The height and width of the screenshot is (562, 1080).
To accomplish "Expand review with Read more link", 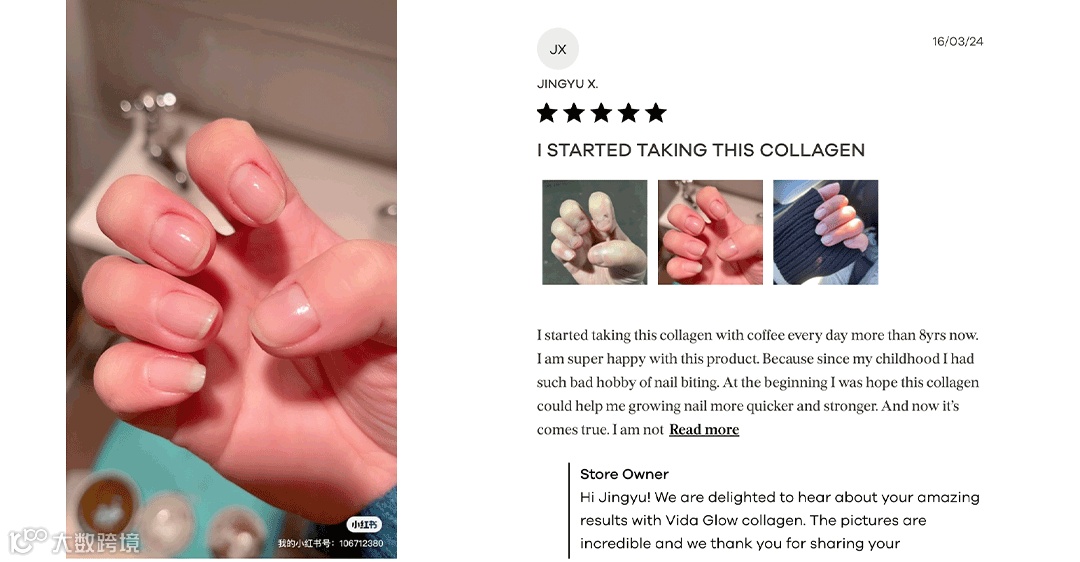I will 704,430.
